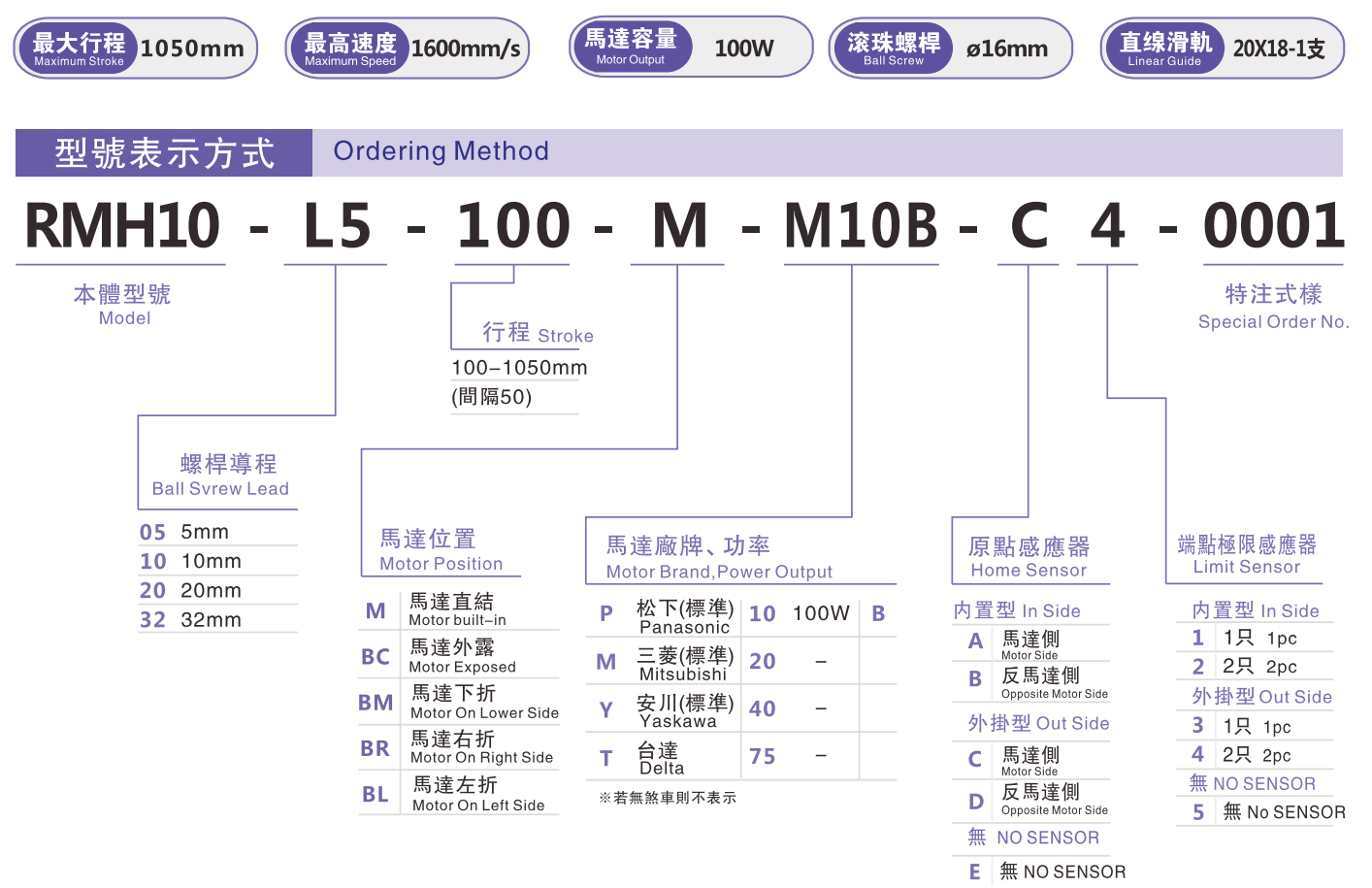Select Limit Sensor code 1 1pc row

click(x=1255, y=638)
